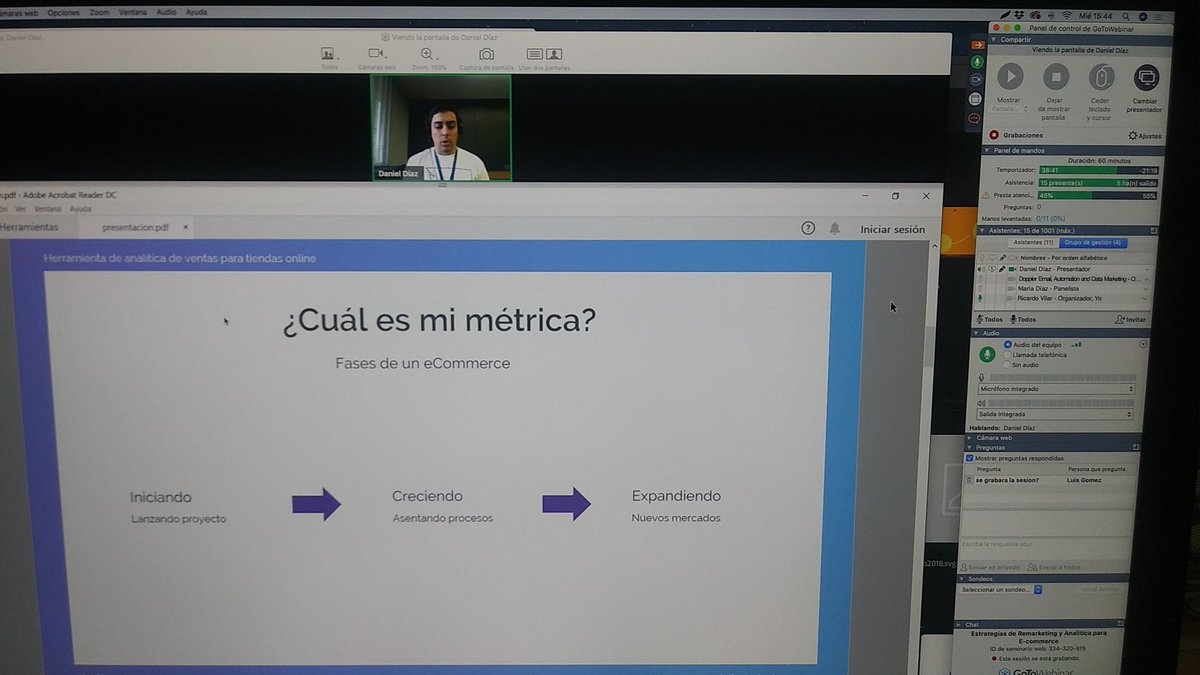
Task: Click the Wi-Fi menu bar icon
Action: click(1066, 15)
